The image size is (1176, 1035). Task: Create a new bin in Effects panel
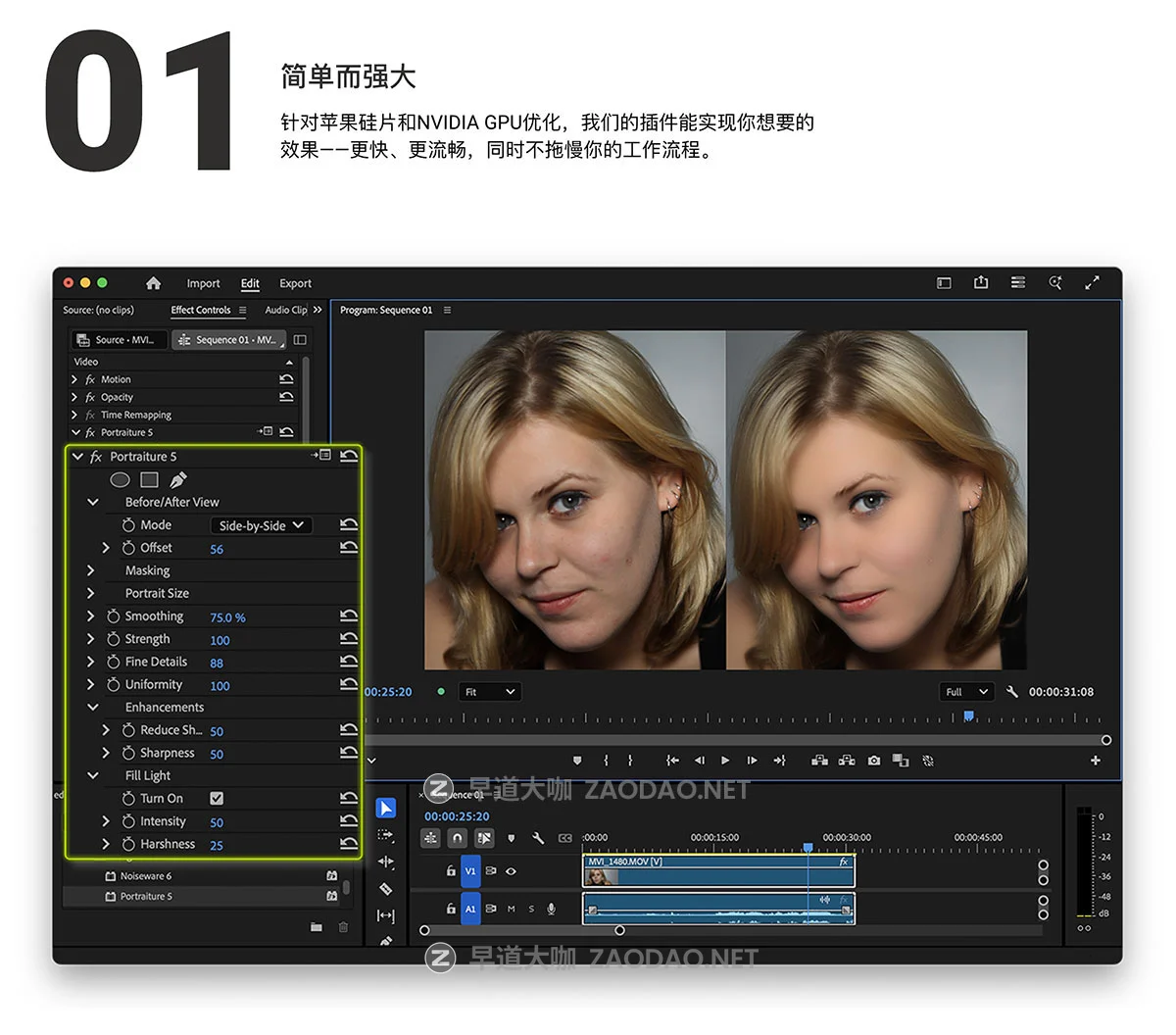(x=316, y=926)
